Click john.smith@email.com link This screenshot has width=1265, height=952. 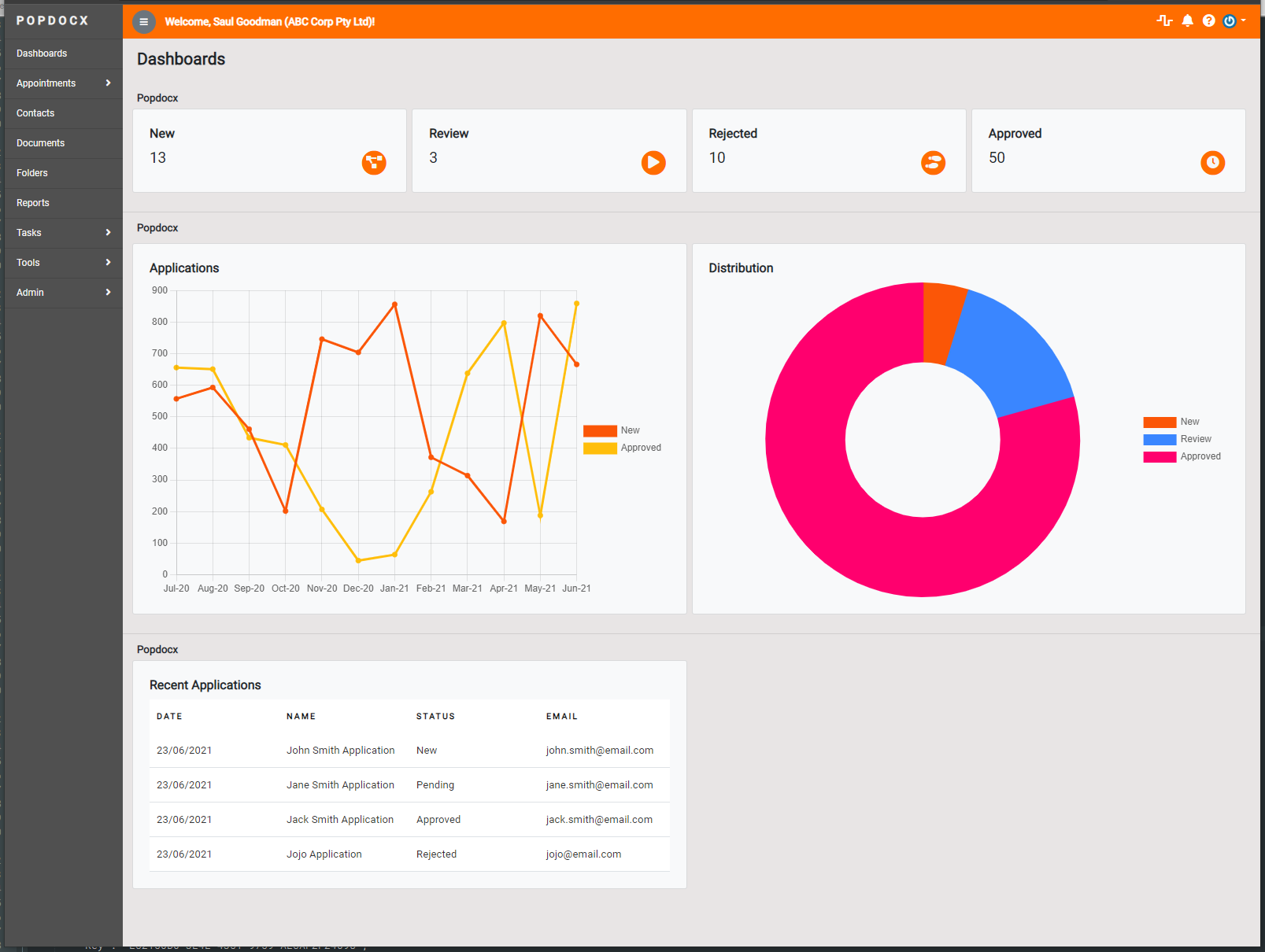coord(599,750)
